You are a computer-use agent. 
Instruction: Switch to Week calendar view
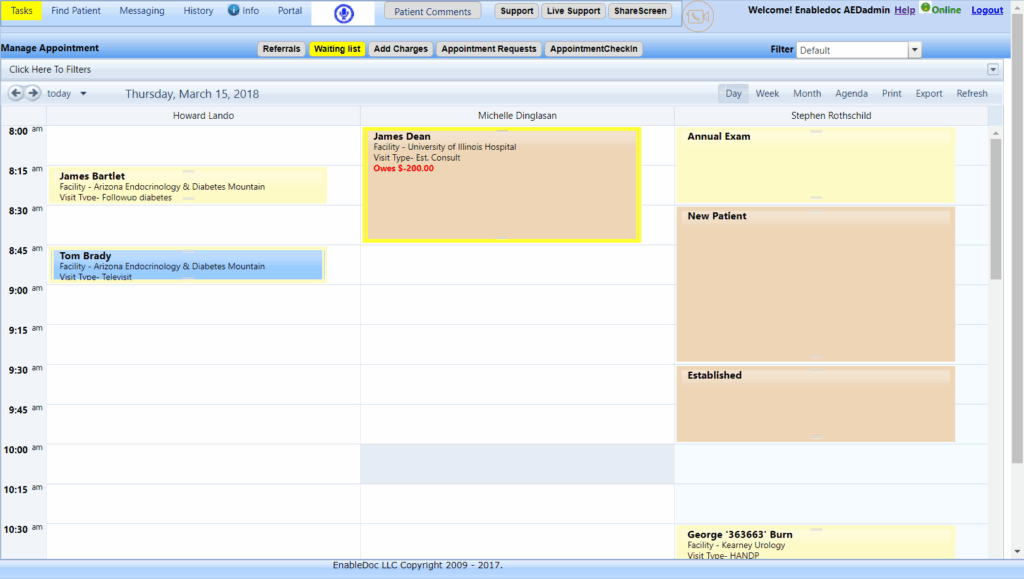coord(766,92)
